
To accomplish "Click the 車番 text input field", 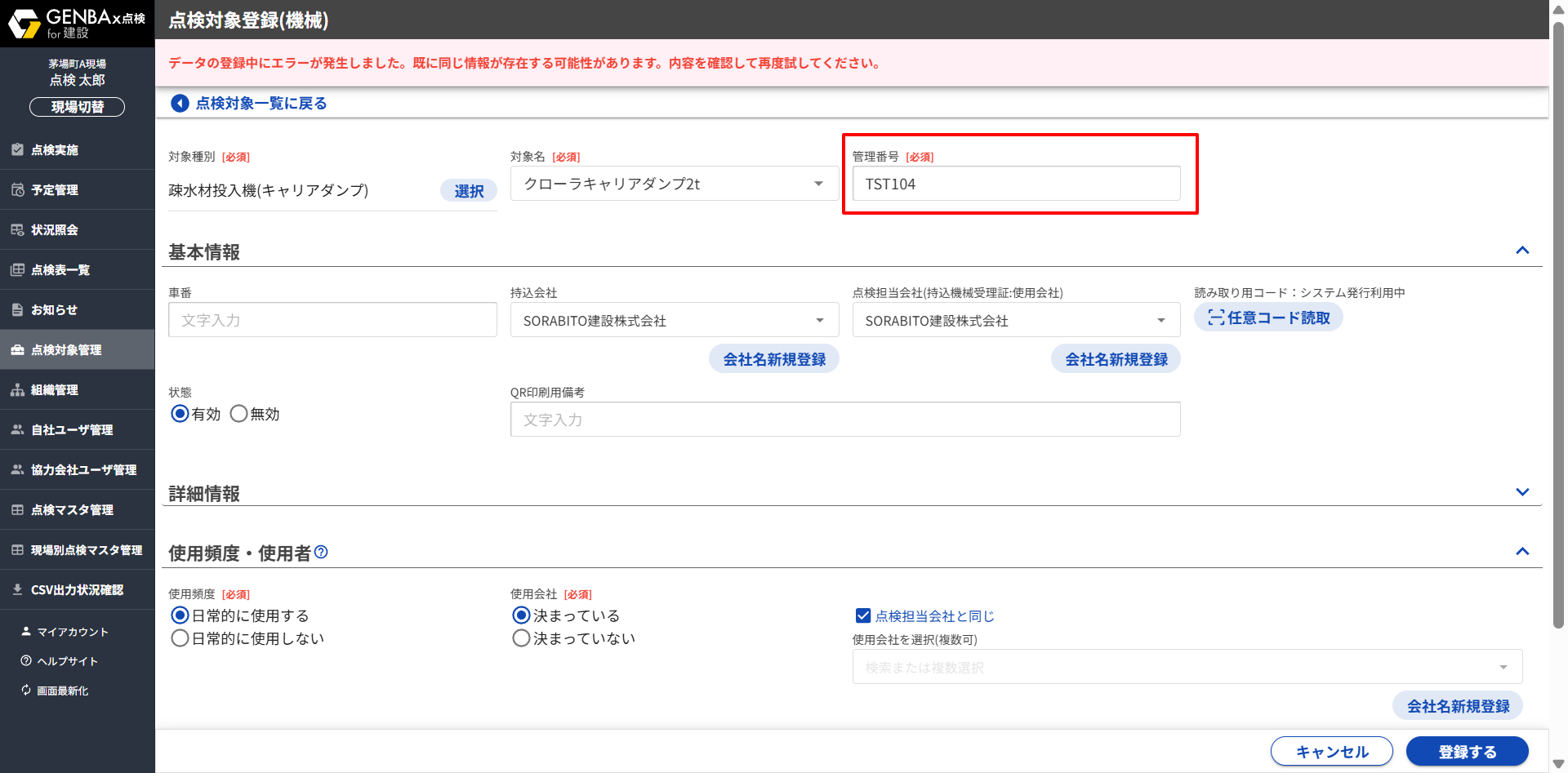I will [332, 320].
